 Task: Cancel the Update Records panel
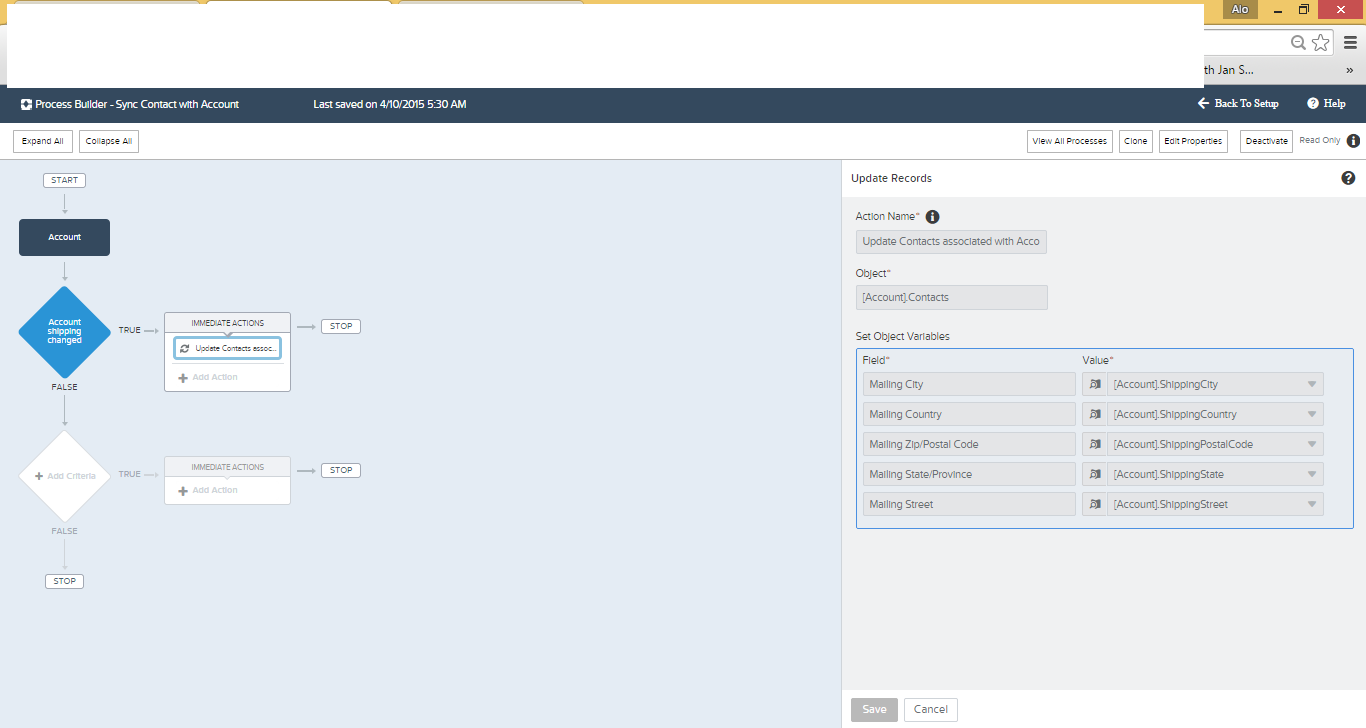pyautogui.click(x=931, y=709)
